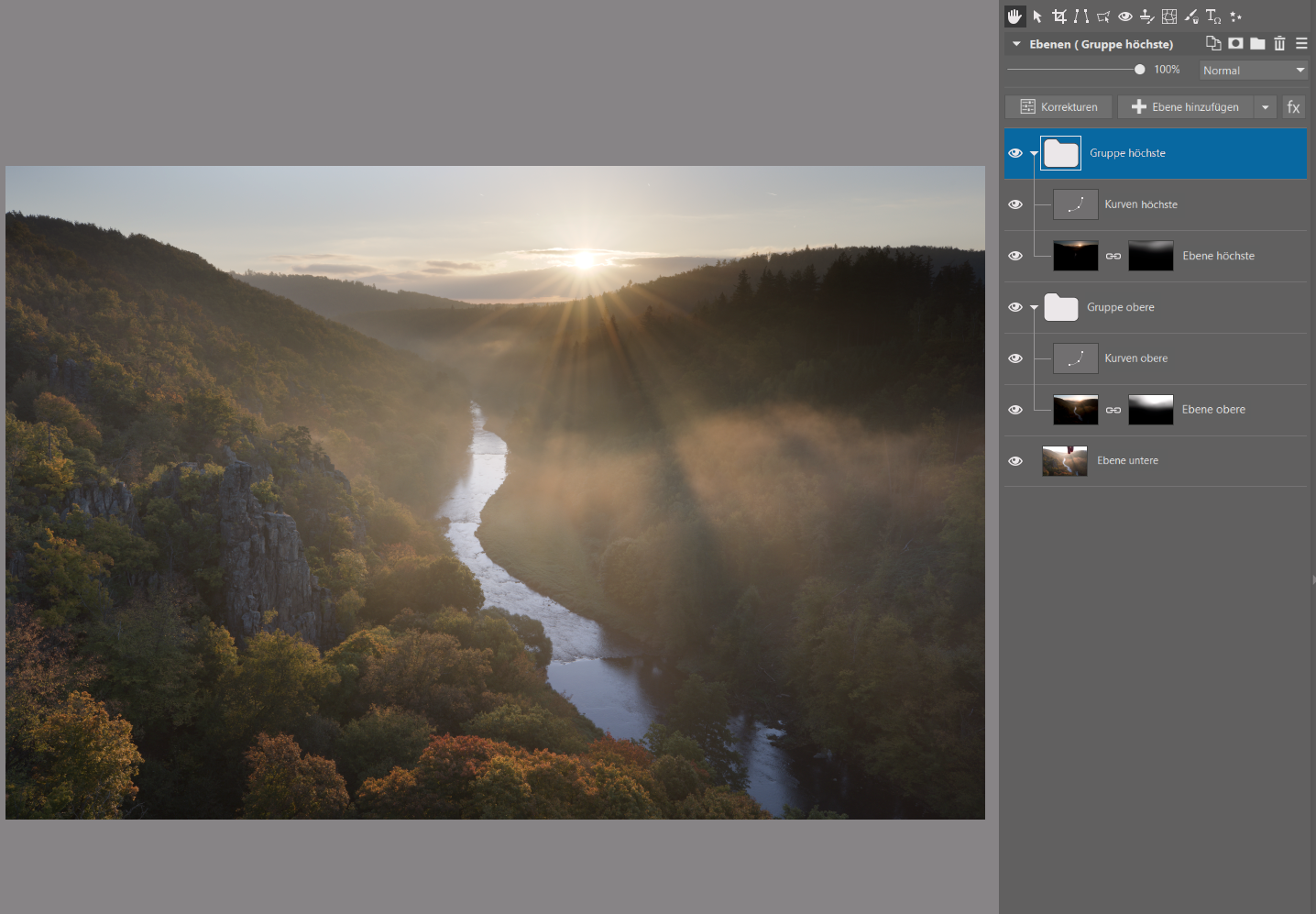Select the red-eye tool
This screenshot has height=914, width=1316.
click(x=1125, y=17)
